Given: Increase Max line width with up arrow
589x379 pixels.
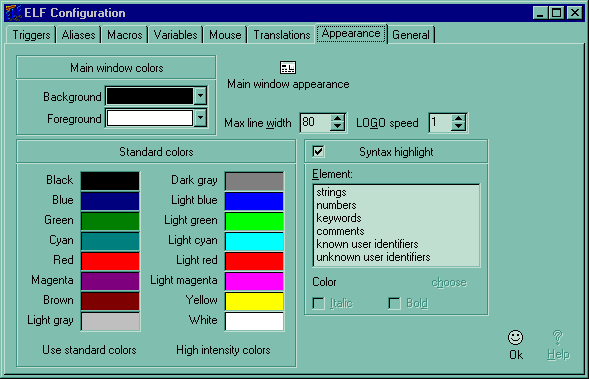Looking at the screenshot, I should [x=337, y=118].
